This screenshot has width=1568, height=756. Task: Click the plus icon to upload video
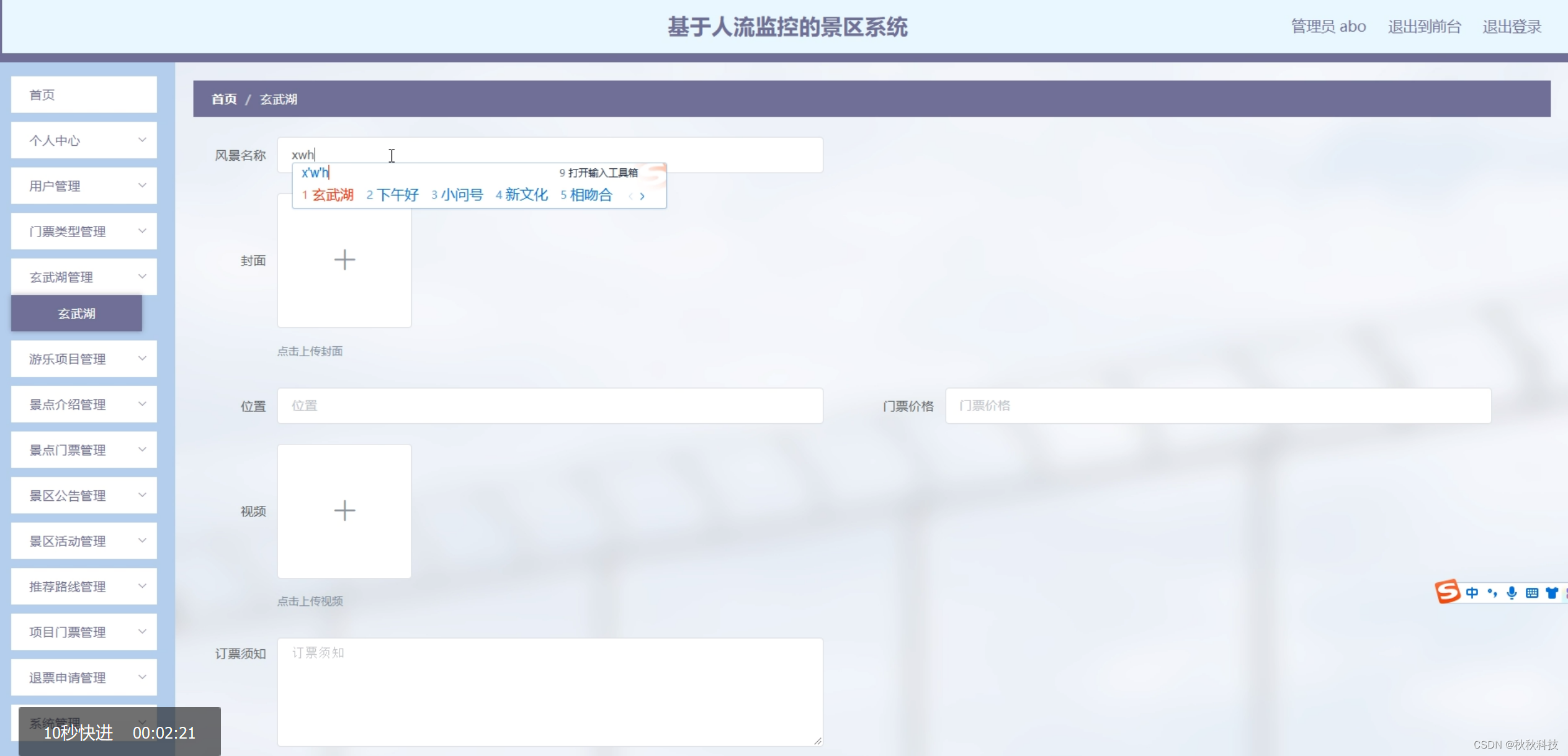point(344,511)
